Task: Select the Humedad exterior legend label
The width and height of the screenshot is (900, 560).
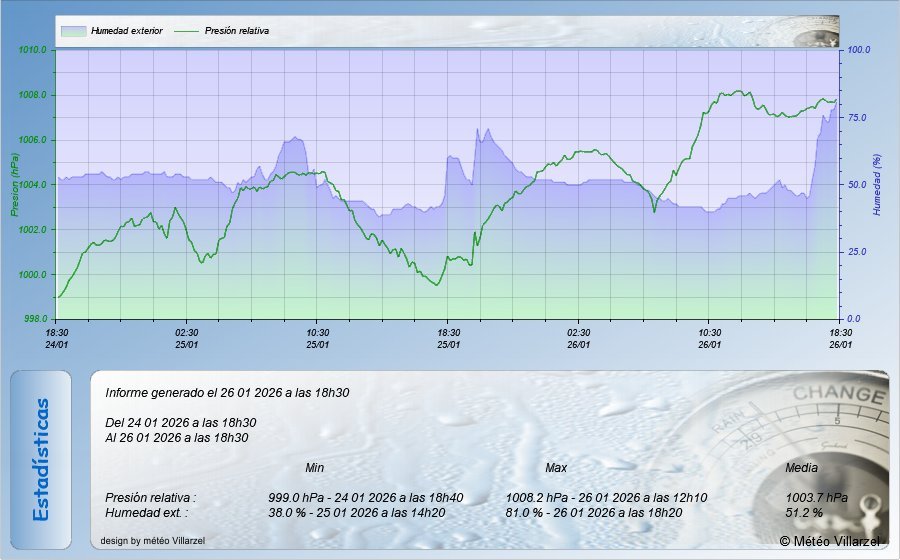Action: point(126,31)
